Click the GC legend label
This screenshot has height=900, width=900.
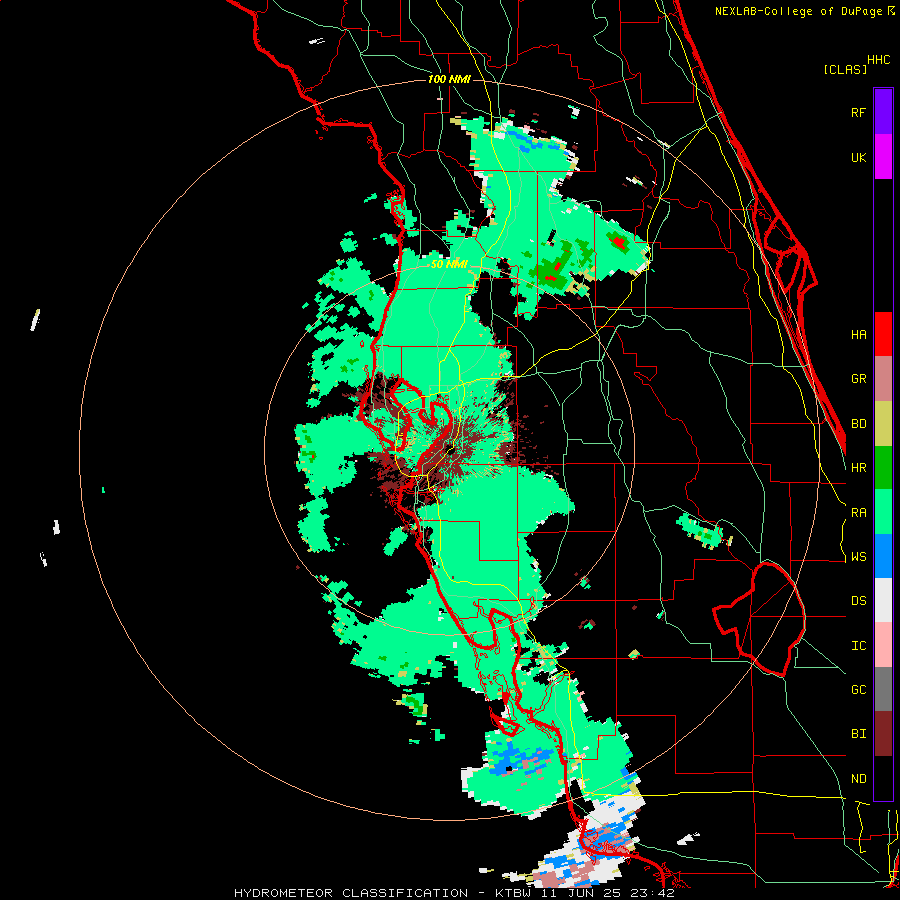coord(858,689)
